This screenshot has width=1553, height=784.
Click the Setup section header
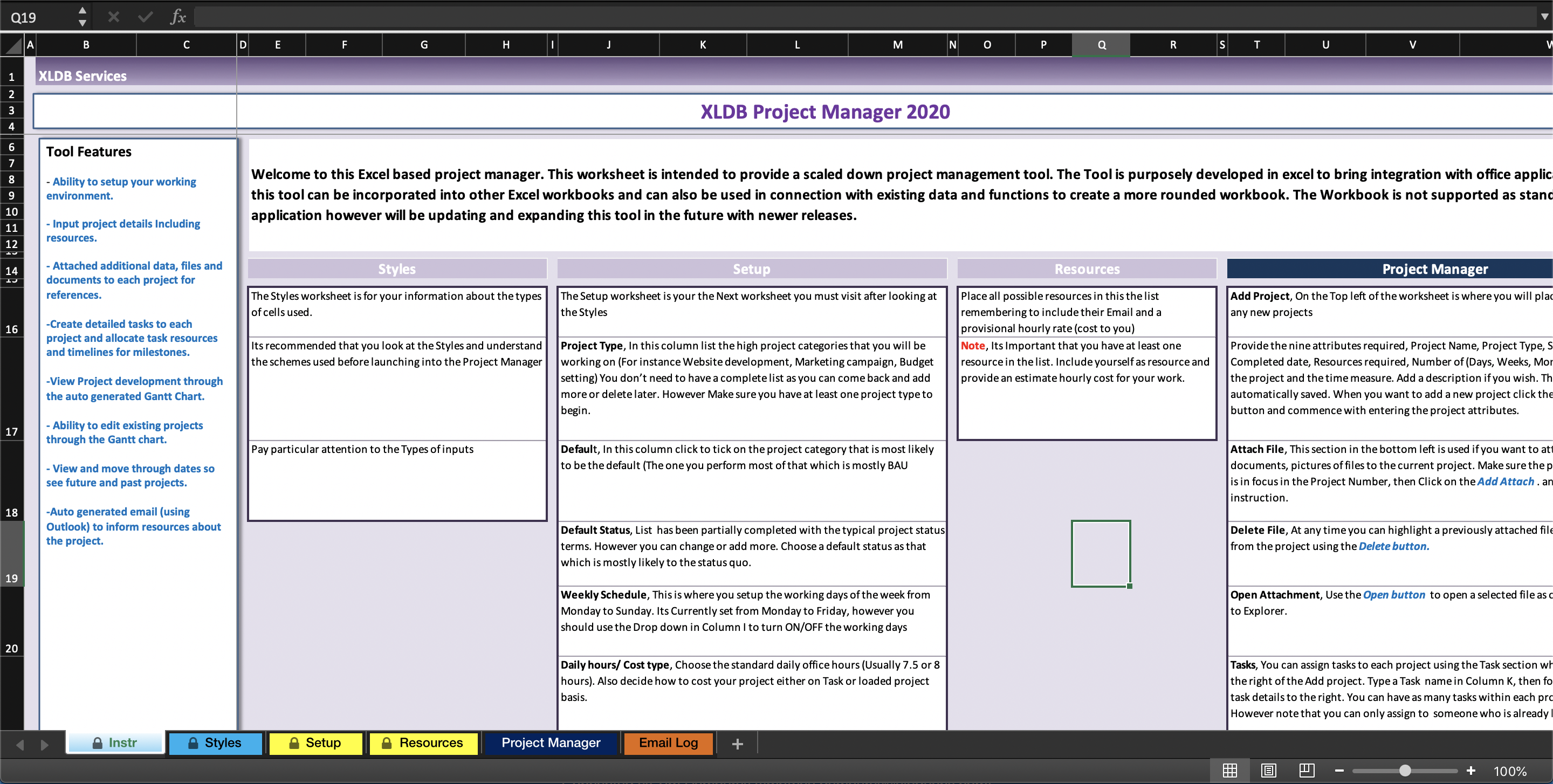(751, 269)
